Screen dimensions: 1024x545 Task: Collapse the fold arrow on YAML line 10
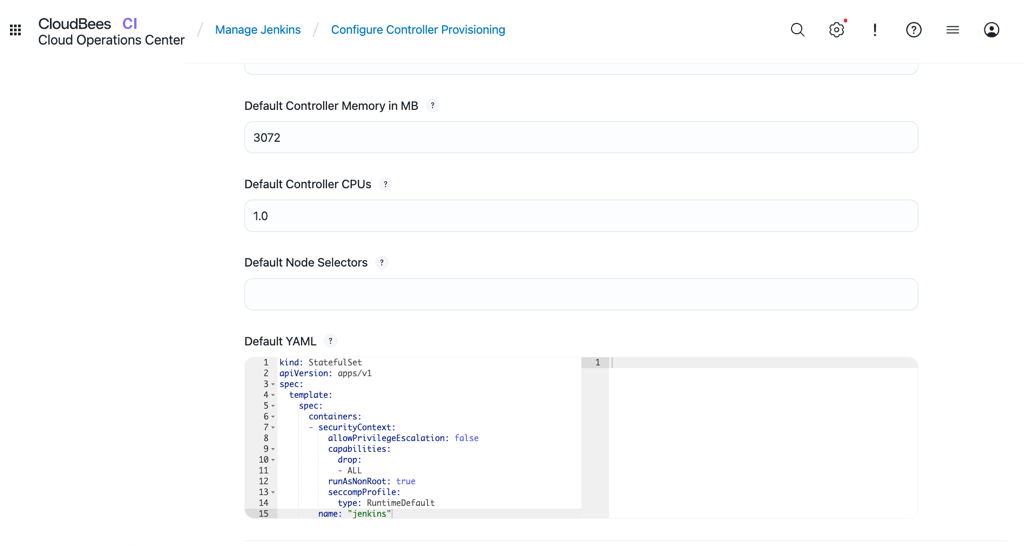pyautogui.click(x=273, y=459)
